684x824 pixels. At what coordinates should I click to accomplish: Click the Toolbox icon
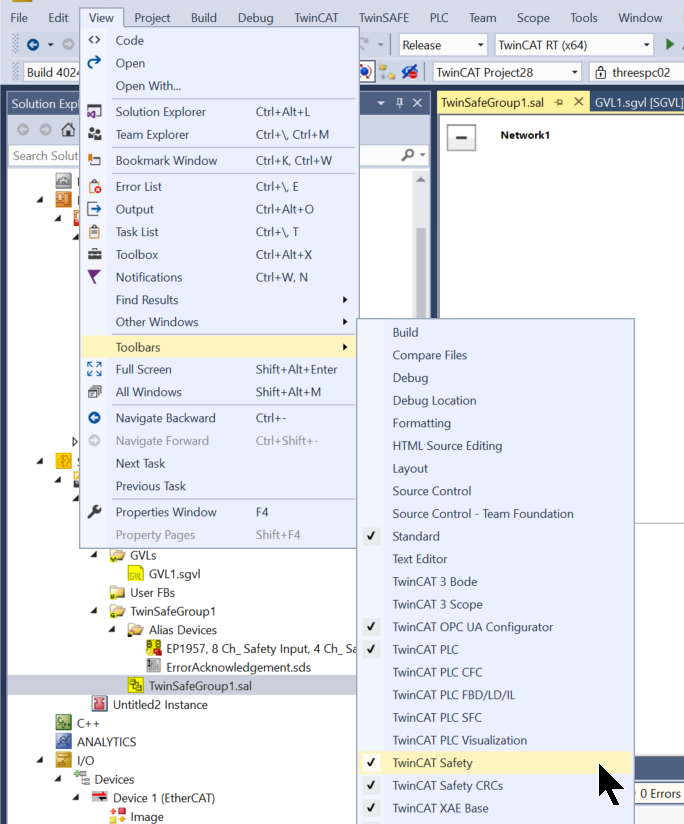click(95, 254)
